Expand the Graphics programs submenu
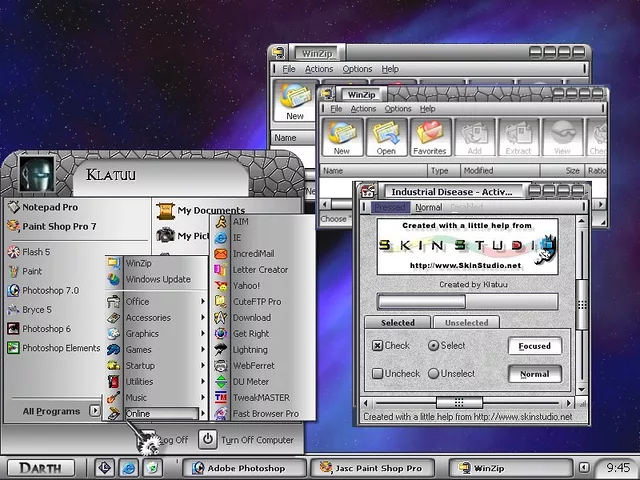 pyautogui.click(x=142, y=333)
